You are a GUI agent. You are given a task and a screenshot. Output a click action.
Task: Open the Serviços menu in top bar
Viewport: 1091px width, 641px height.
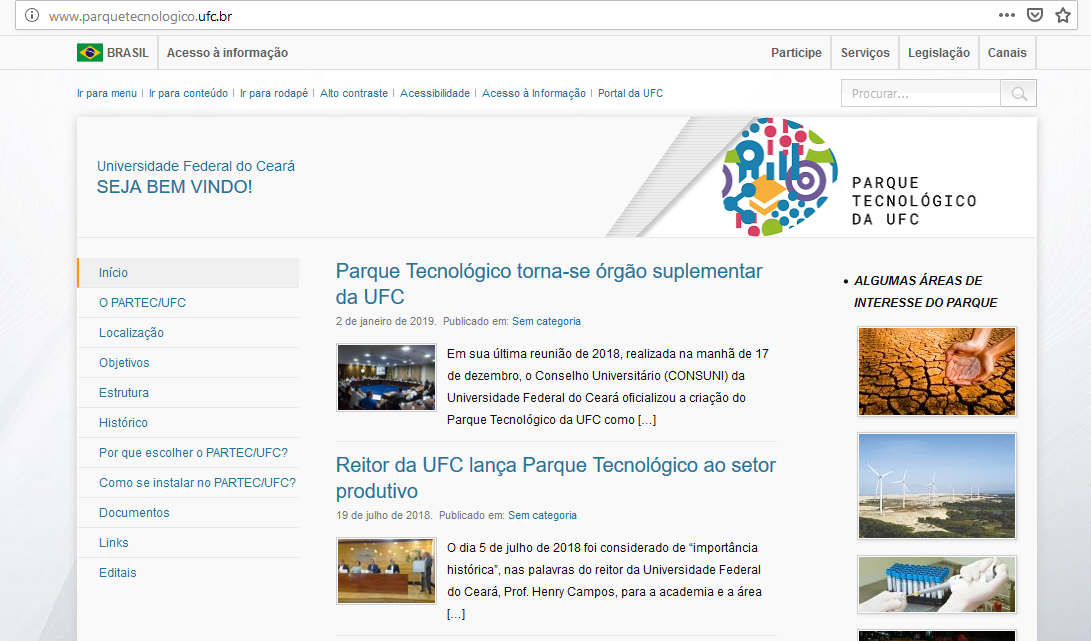coord(864,53)
